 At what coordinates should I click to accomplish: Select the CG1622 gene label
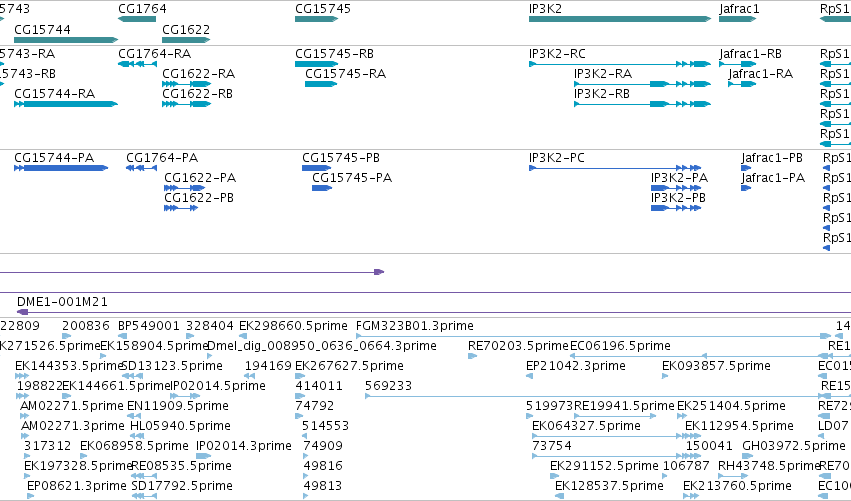coord(186,29)
